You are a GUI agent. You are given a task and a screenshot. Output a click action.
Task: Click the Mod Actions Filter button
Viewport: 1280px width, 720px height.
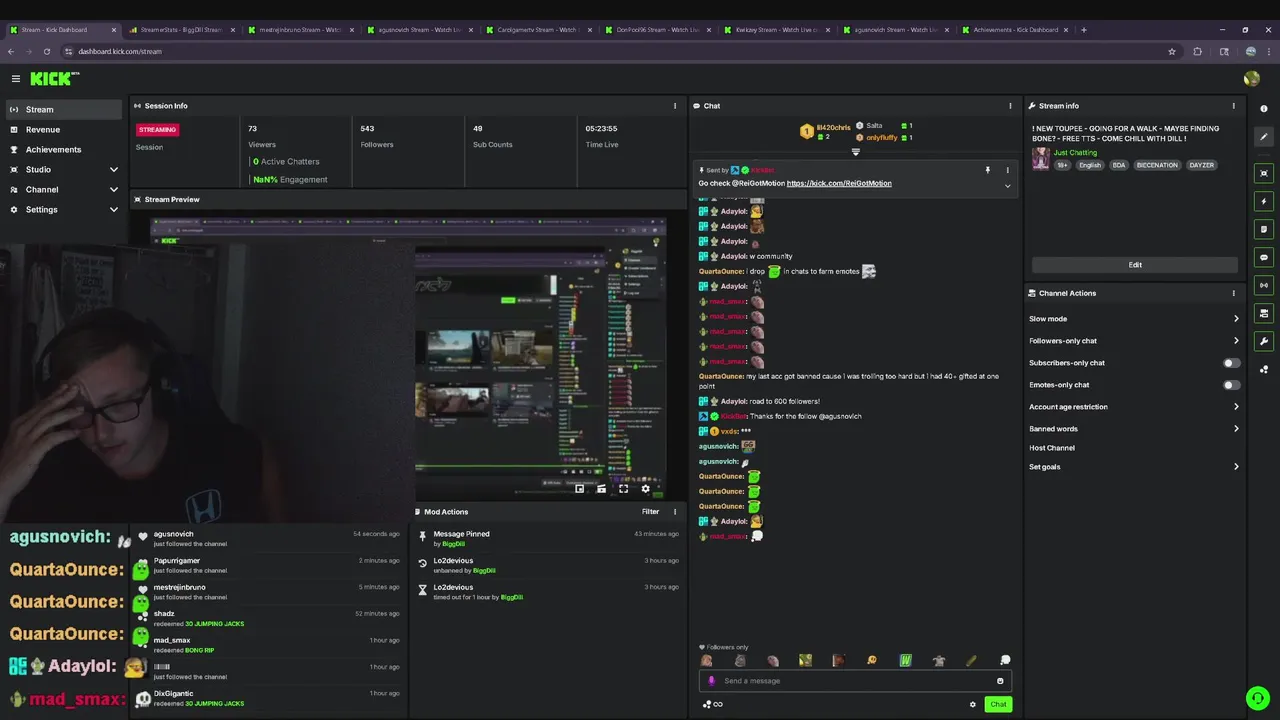click(650, 512)
